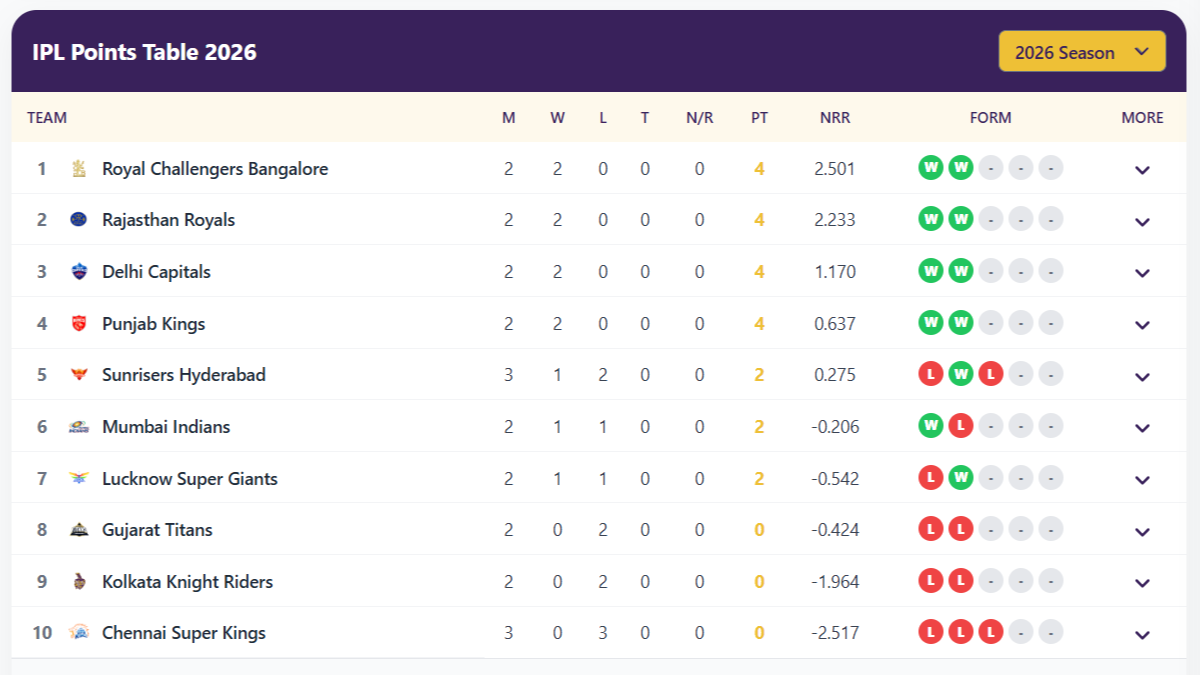The image size is (1200, 675).
Task: Open Chennai Super Kings team page link
Action: [183, 632]
